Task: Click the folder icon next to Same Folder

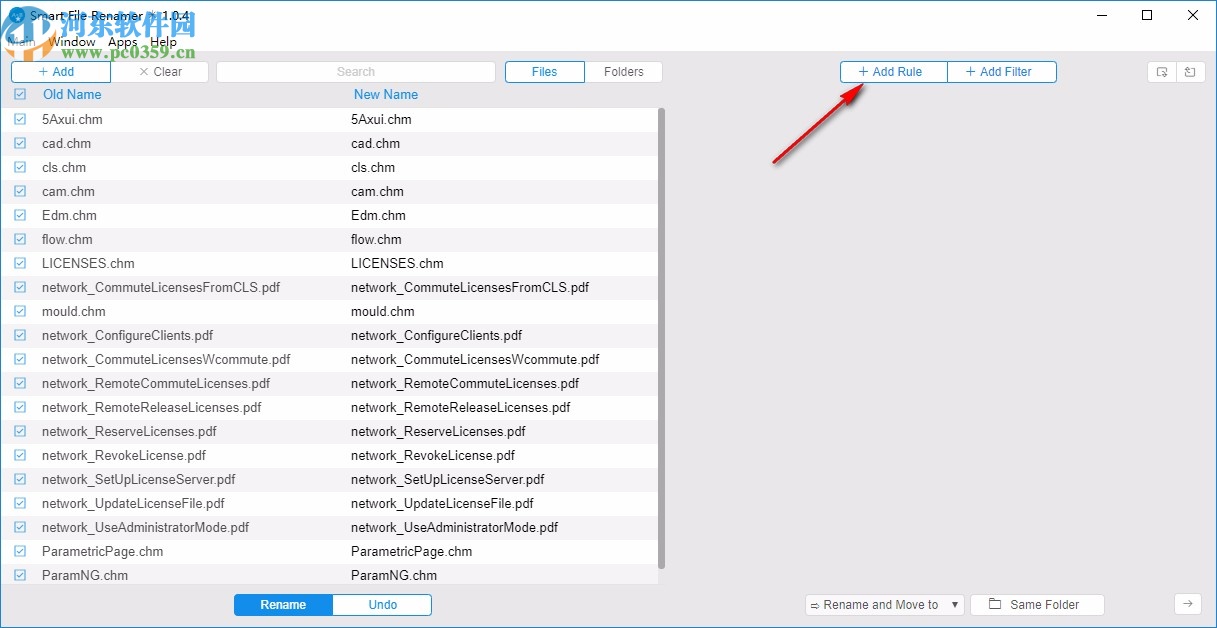Action: tap(994, 604)
